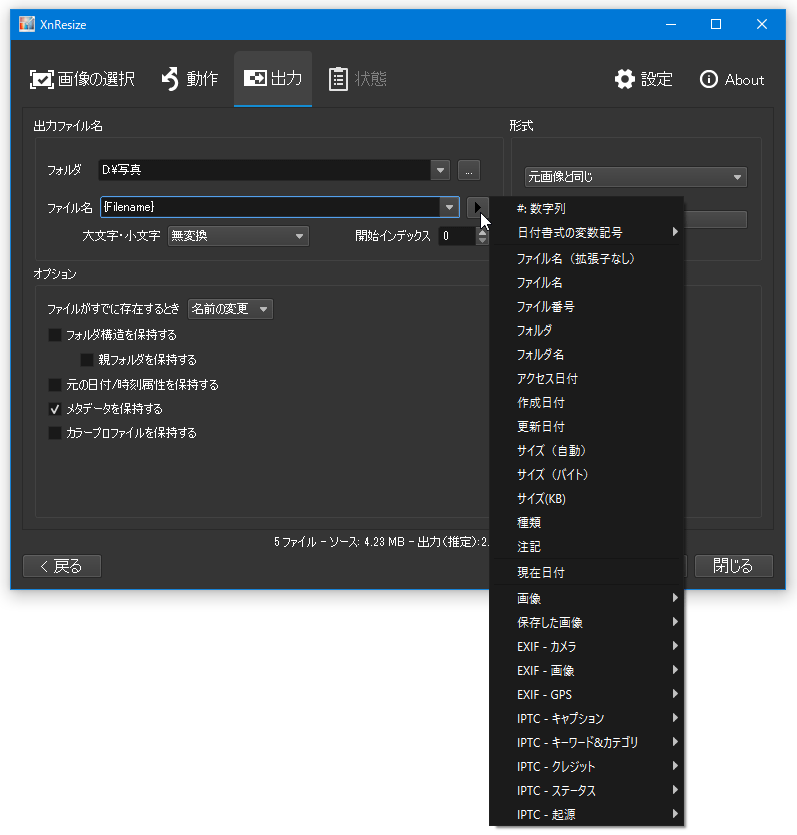The image size is (797, 835).
Task: Expand the 画像 submenu
Action: (586, 599)
